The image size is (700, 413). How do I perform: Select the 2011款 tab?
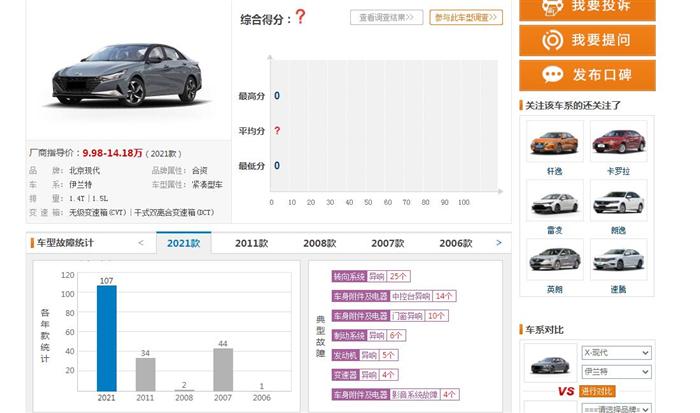[251, 243]
